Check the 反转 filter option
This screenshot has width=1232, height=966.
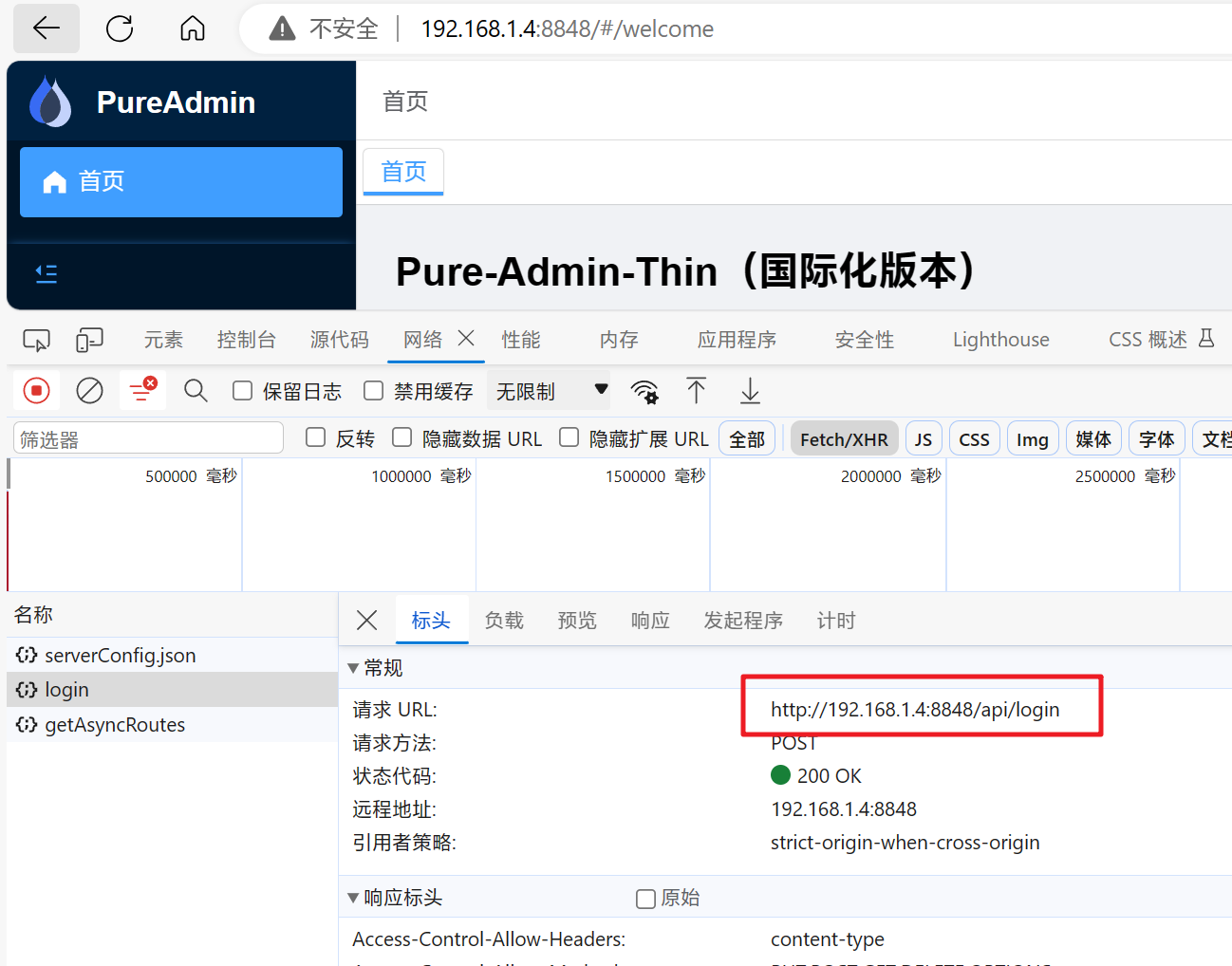click(316, 437)
